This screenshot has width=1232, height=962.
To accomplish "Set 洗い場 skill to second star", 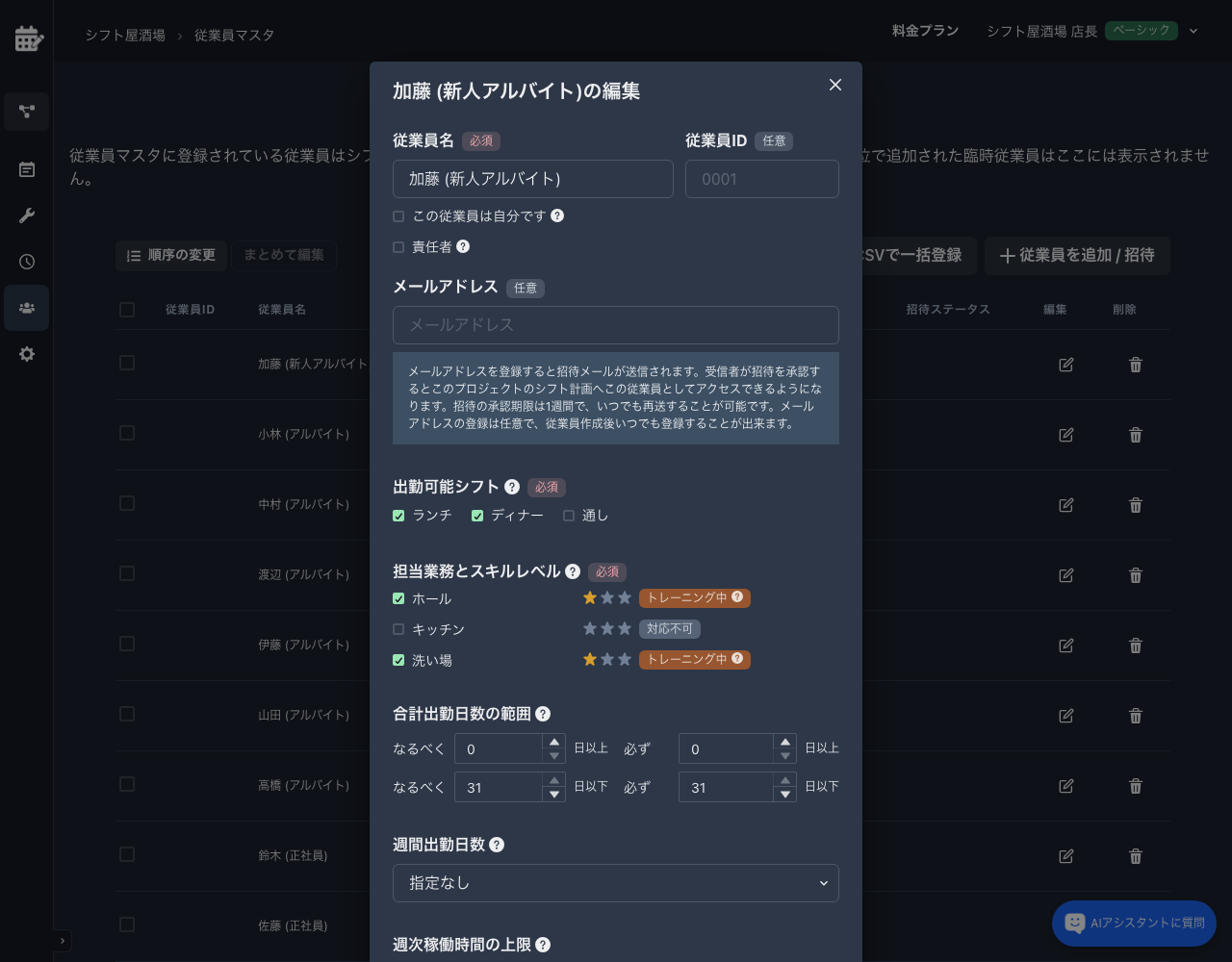I will (607, 660).
